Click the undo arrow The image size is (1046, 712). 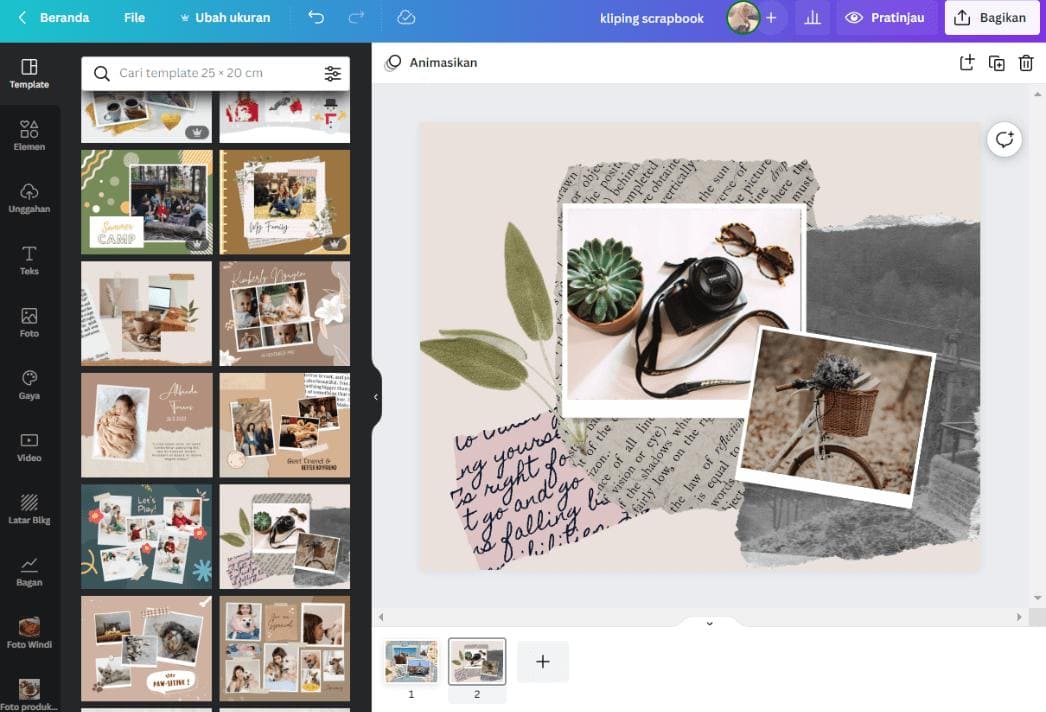pos(316,17)
